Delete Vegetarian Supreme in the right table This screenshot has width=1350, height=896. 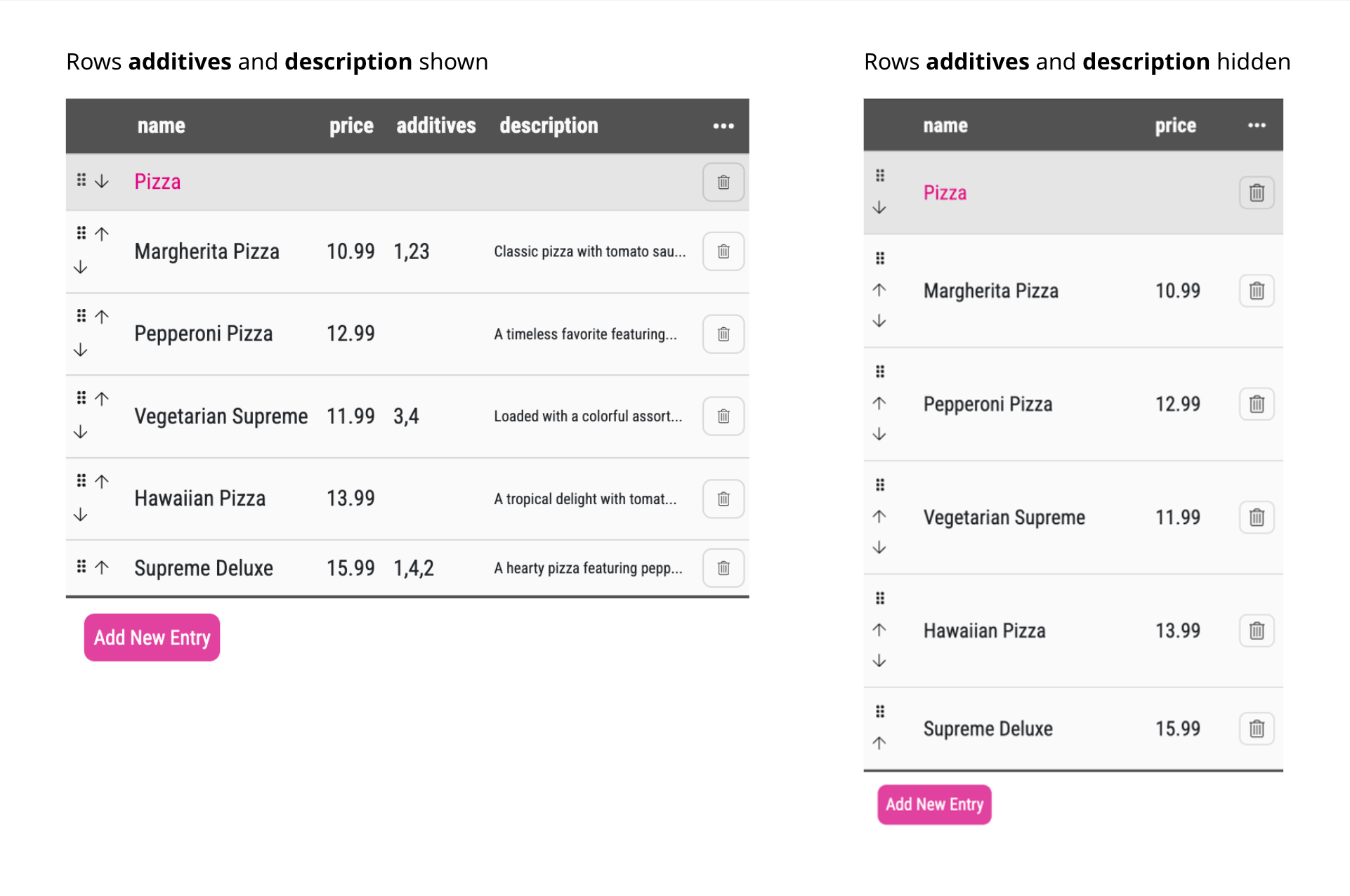tap(1257, 518)
